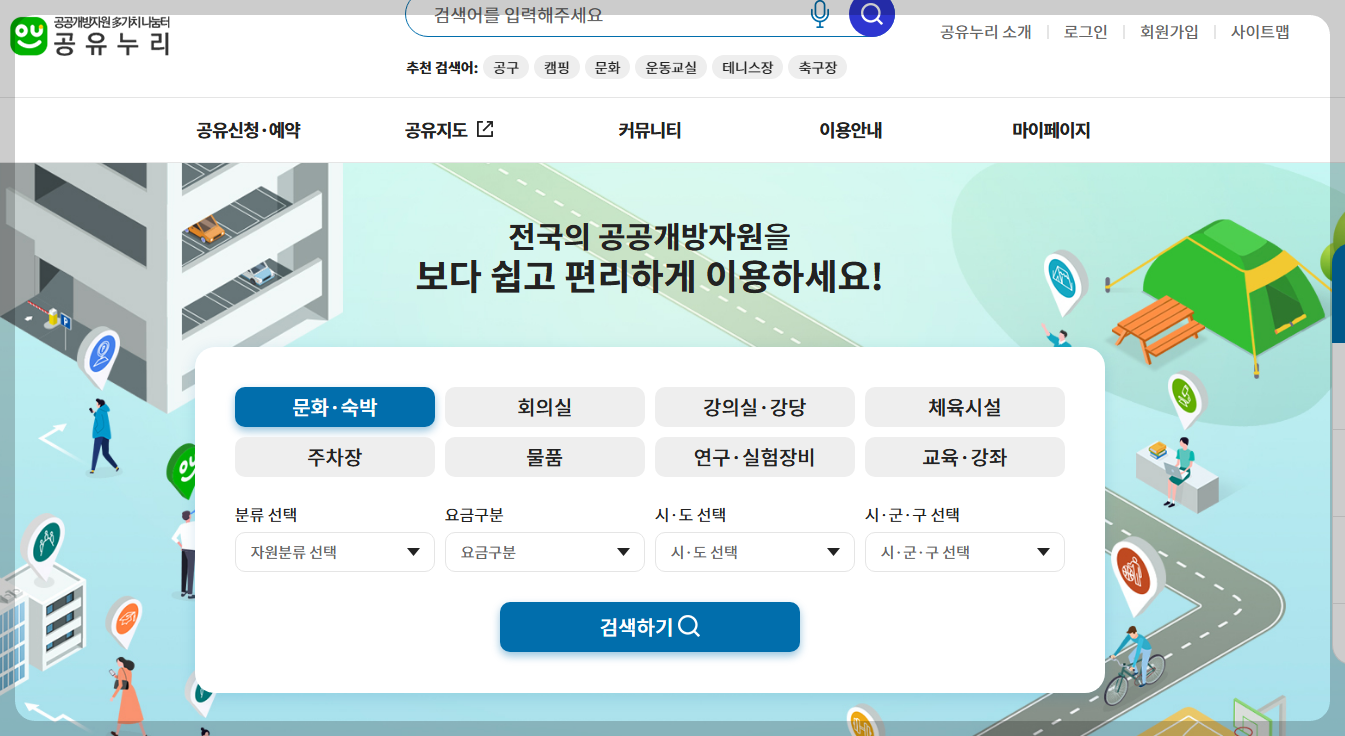Select the 체육시설 category tab
Image resolution: width=1345 pixels, height=736 pixels.
tap(965, 407)
